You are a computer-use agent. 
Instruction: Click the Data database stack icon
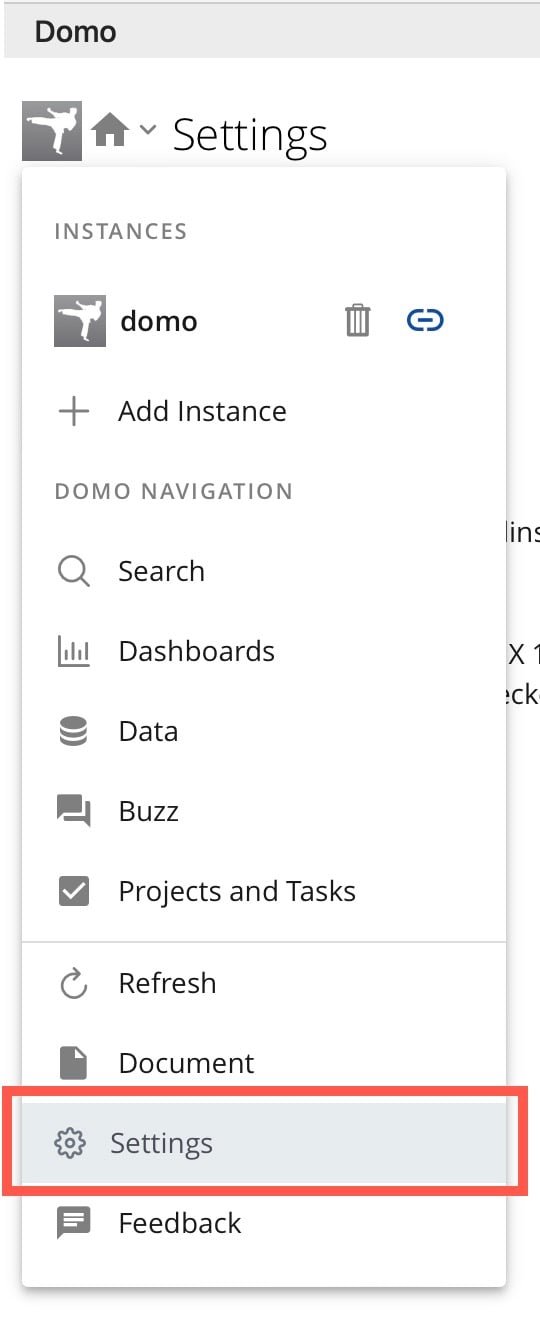pyautogui.click(x=74, y=732)
